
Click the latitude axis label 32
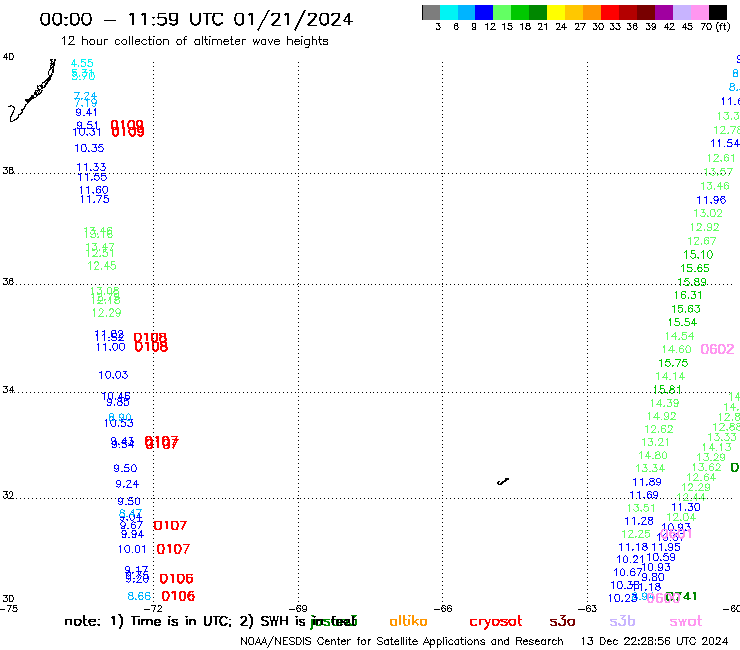tap(8, 495)
